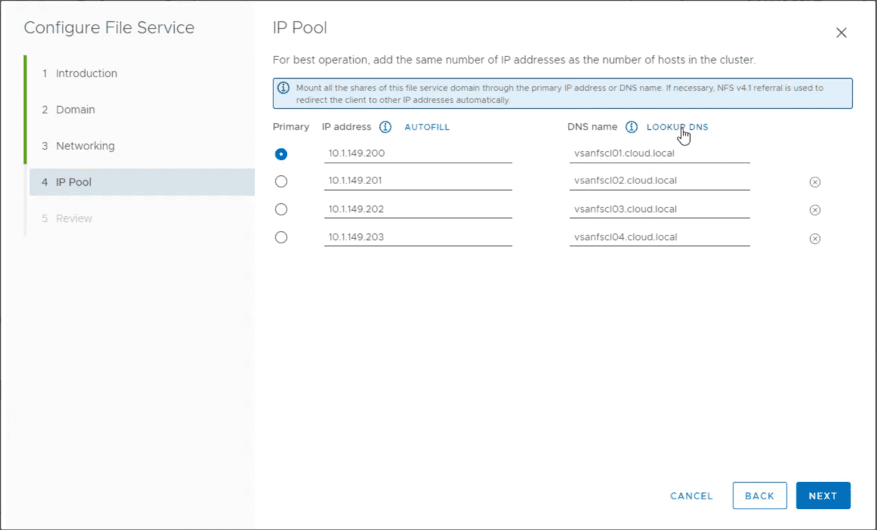The height and width of the screenshot is (530, 877).
Task: Remove the 10.1.149.202 row with its delete icon
Action: coord(815,210)
